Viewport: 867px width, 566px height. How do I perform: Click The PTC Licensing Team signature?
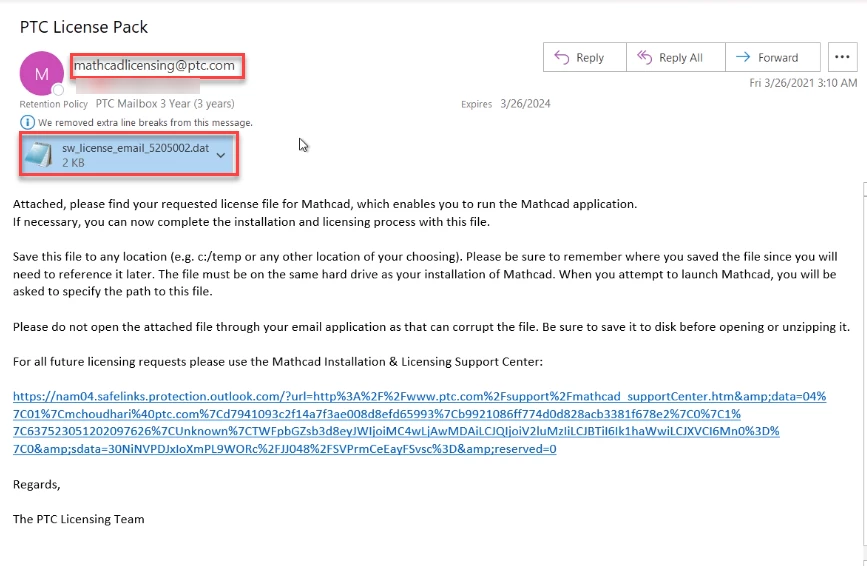[79, 519]
